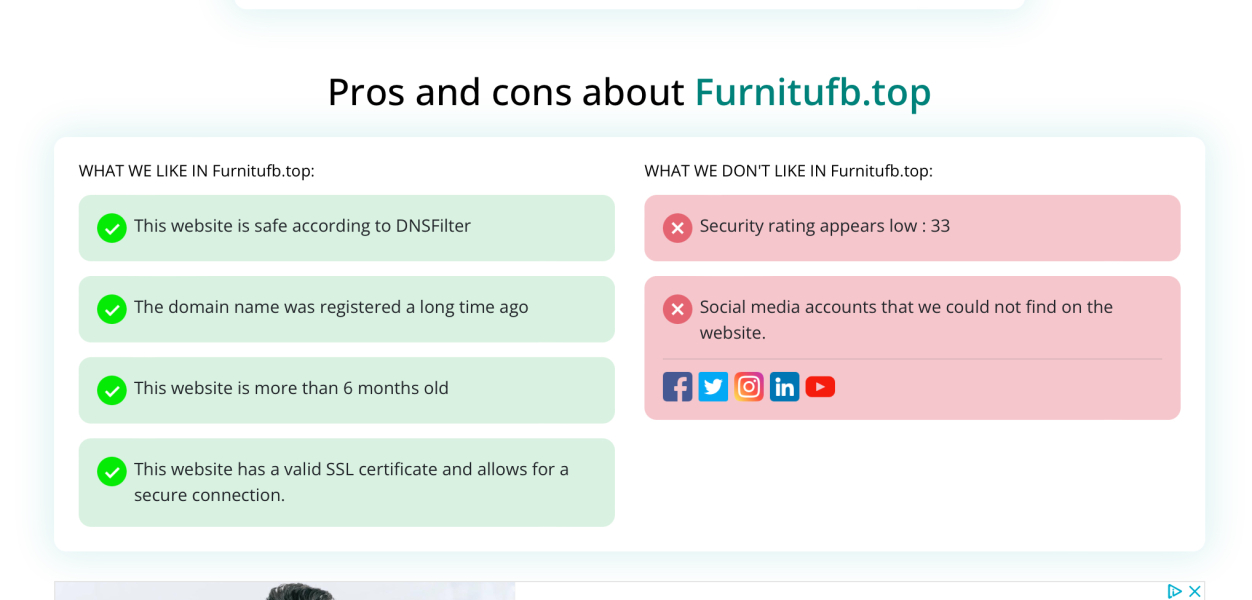Image resolution: width=1252 pixels, height=600 pixels.
Task: Click the red X on social media warning
Action: point(677,309)
